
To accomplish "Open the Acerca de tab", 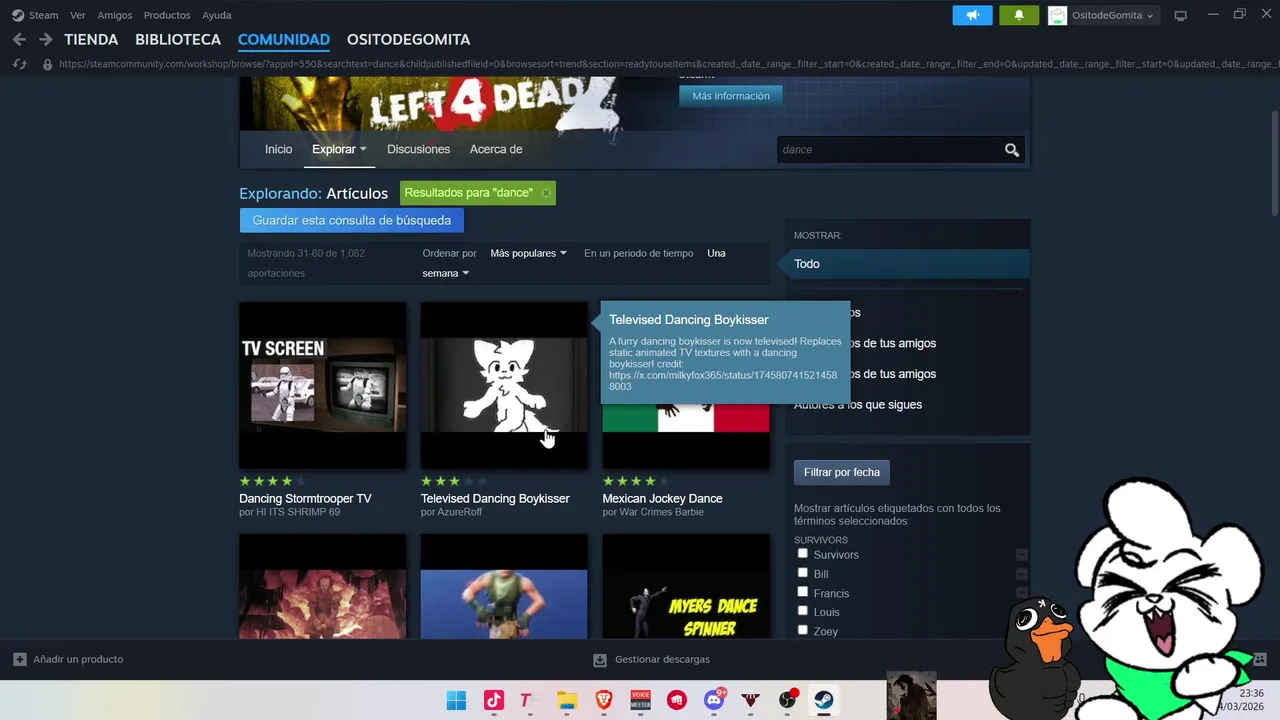I will tap(496, 149).
